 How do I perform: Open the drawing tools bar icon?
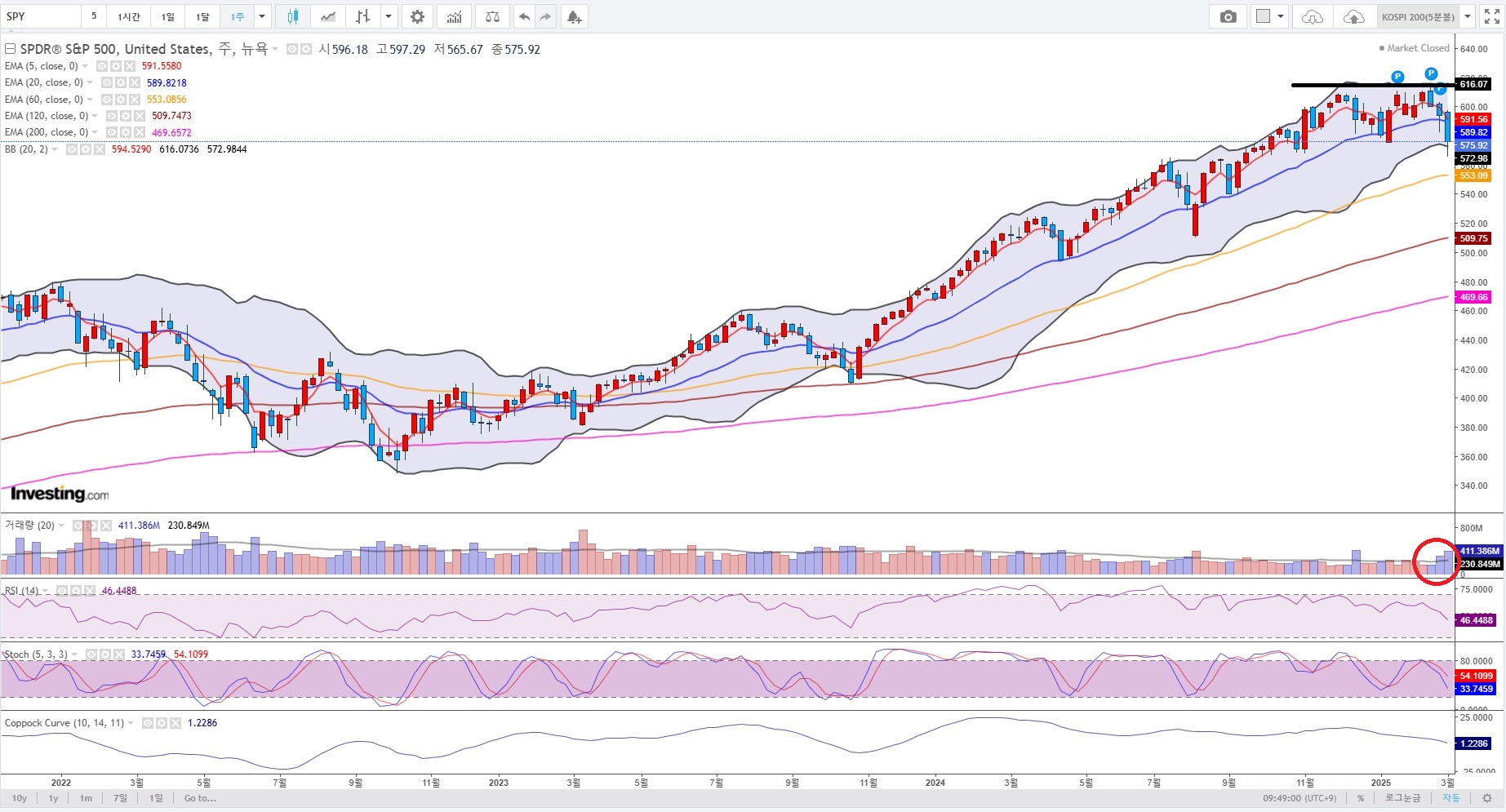click(x=363, y=16)
